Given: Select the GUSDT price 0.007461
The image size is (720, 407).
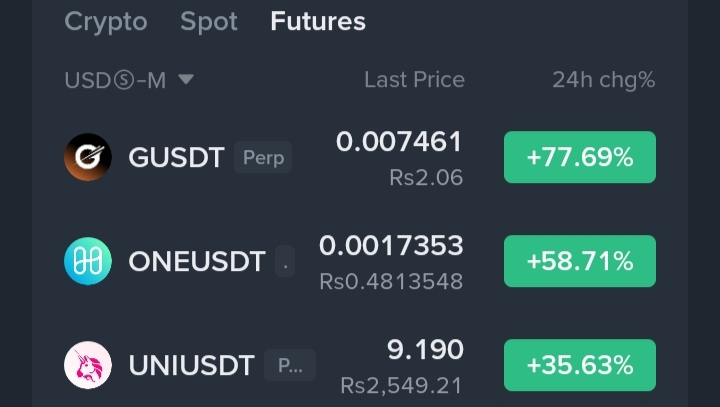Looking at the screenshot, I should click(399, 141).
